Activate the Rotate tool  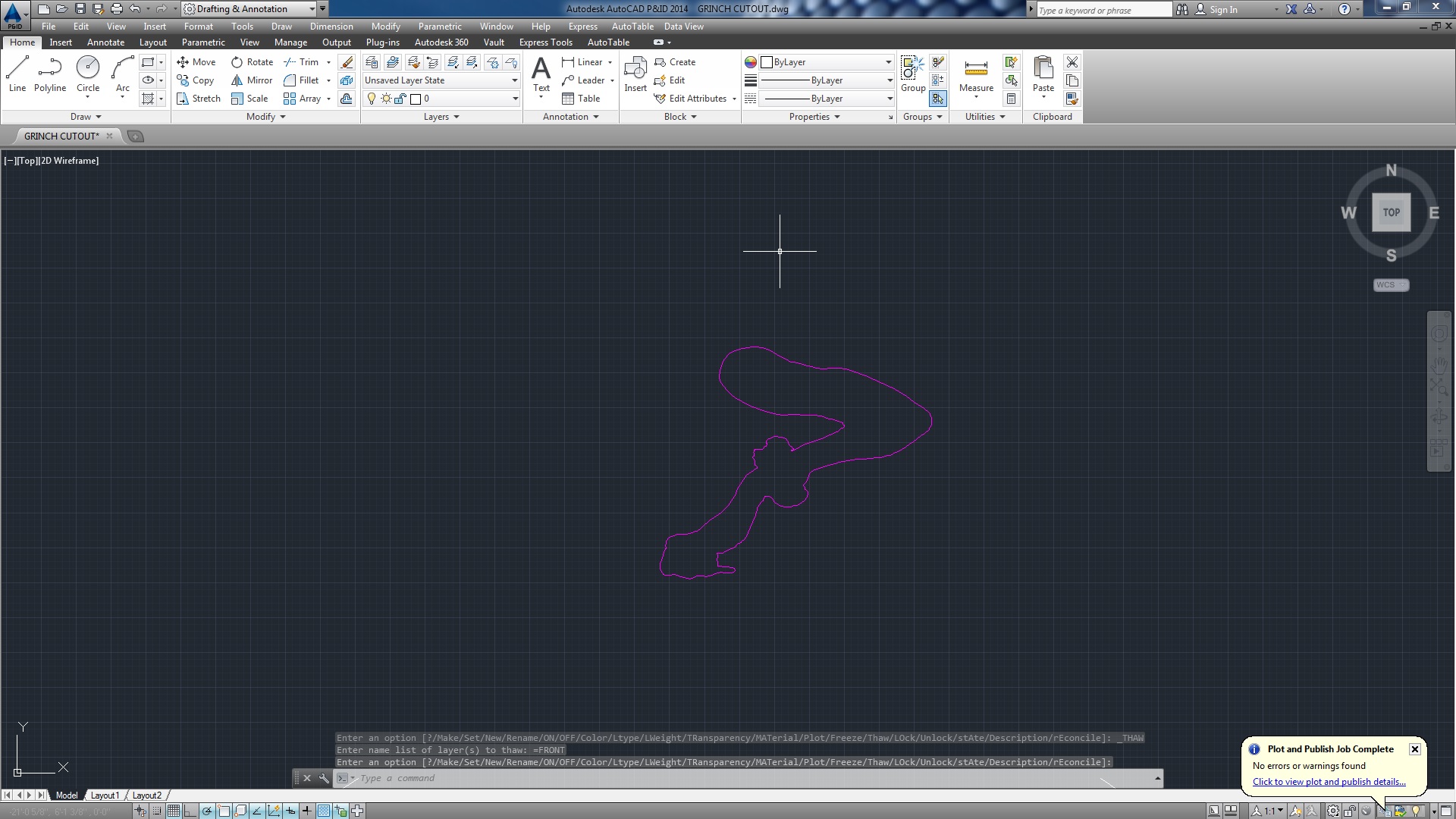(252, 62)
